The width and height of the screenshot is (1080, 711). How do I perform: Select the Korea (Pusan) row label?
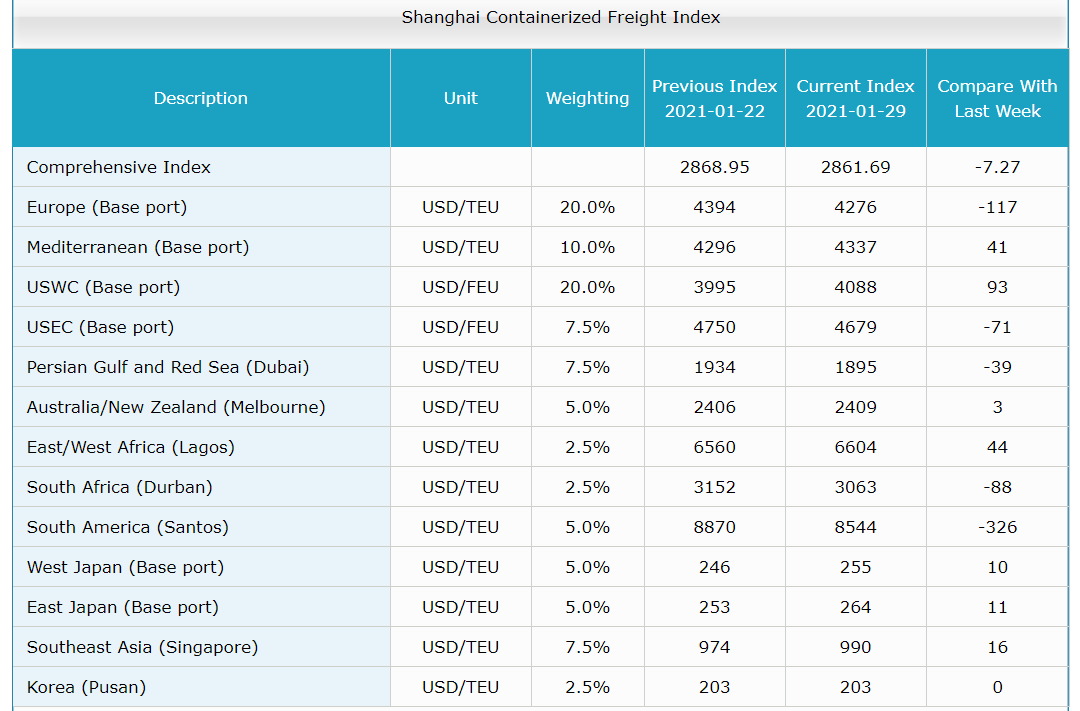click(86, 687)
